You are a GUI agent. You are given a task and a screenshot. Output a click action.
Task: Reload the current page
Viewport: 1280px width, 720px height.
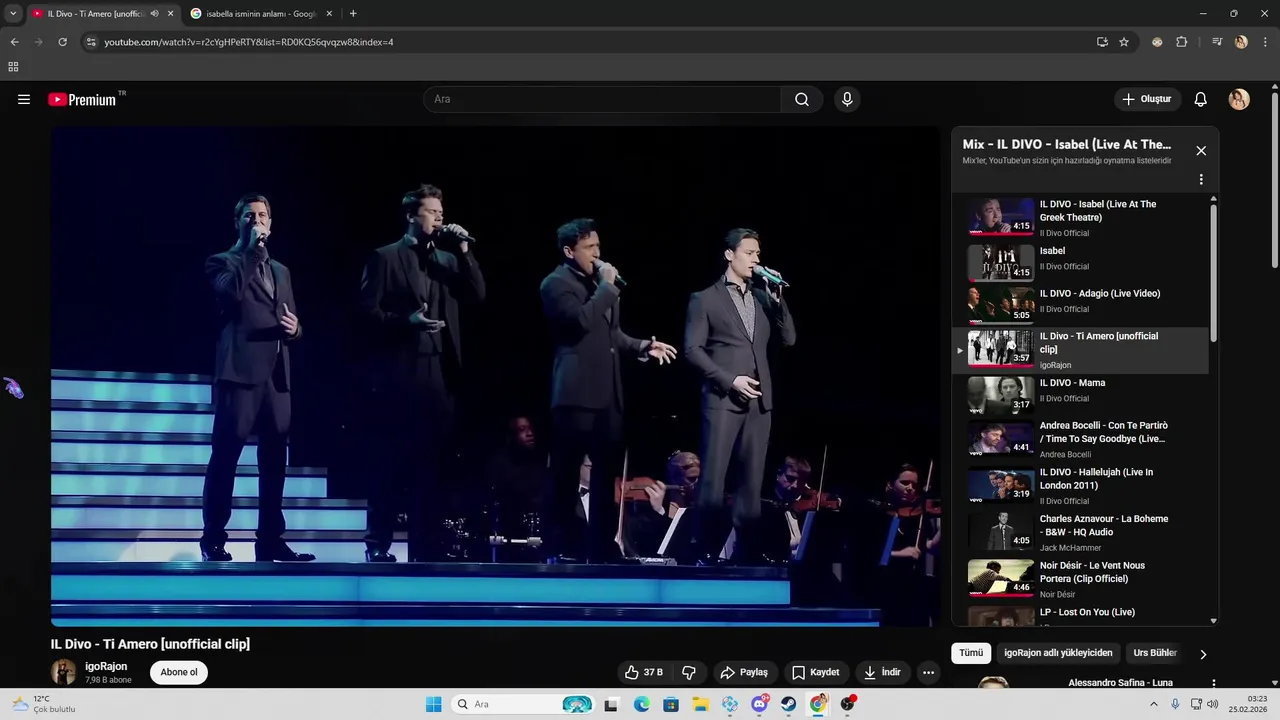pos(62,42)
